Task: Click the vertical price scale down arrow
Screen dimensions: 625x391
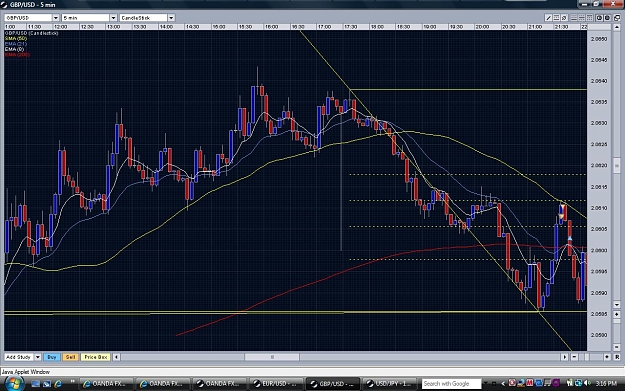Action: 617,305
